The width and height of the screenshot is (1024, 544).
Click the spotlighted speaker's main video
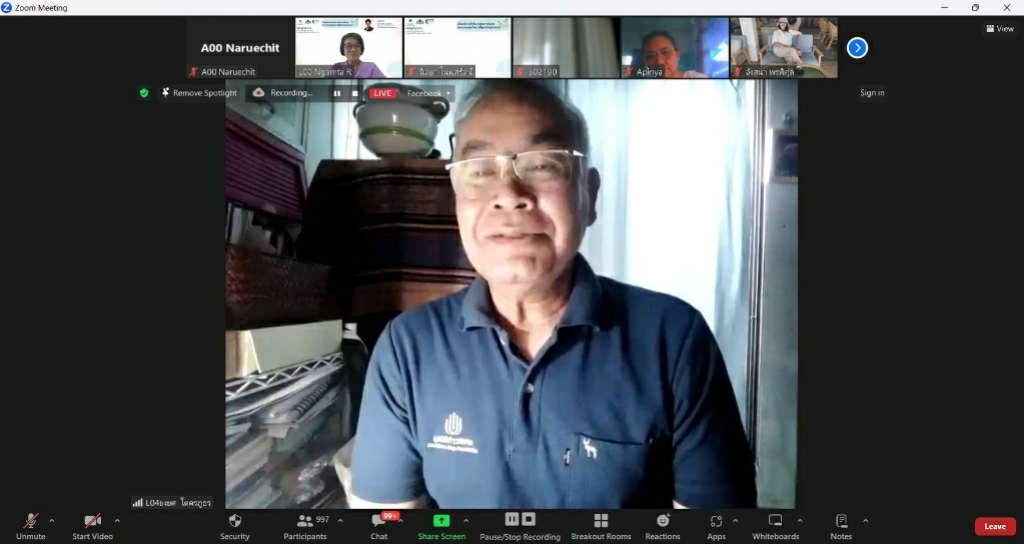coord(511,294)
